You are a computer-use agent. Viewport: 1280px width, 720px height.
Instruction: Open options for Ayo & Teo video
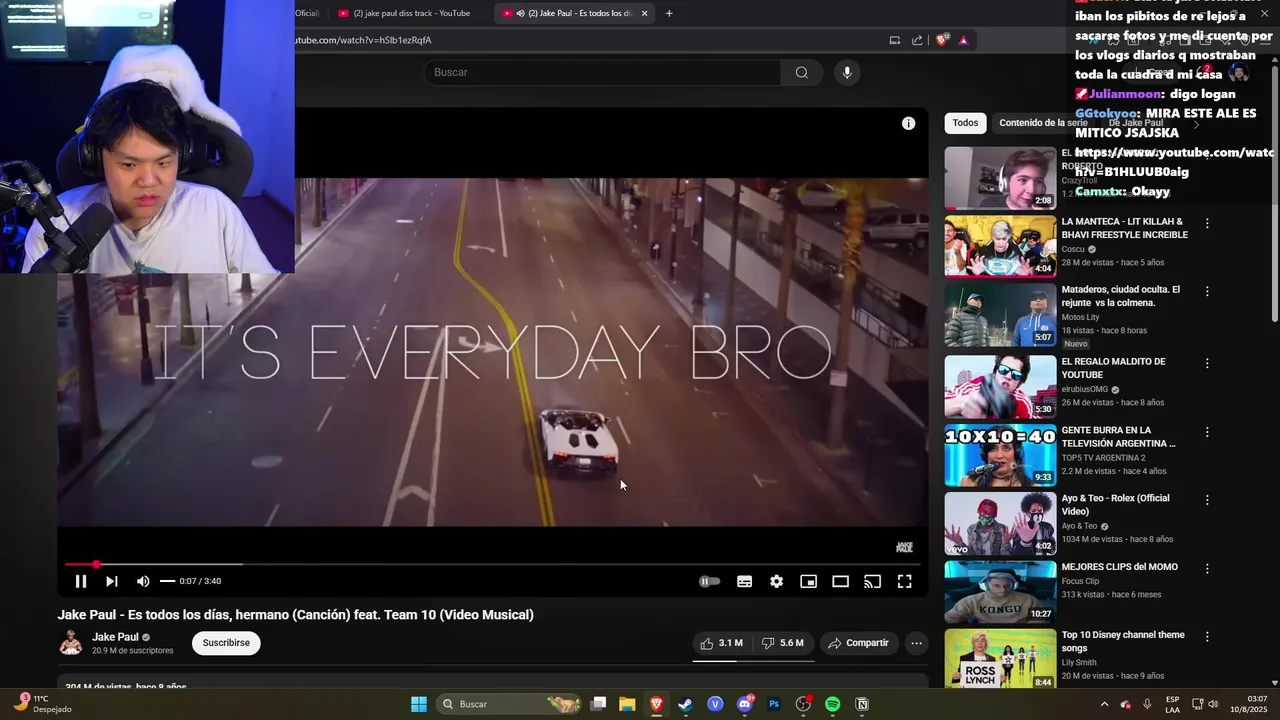coord(1207,499)
